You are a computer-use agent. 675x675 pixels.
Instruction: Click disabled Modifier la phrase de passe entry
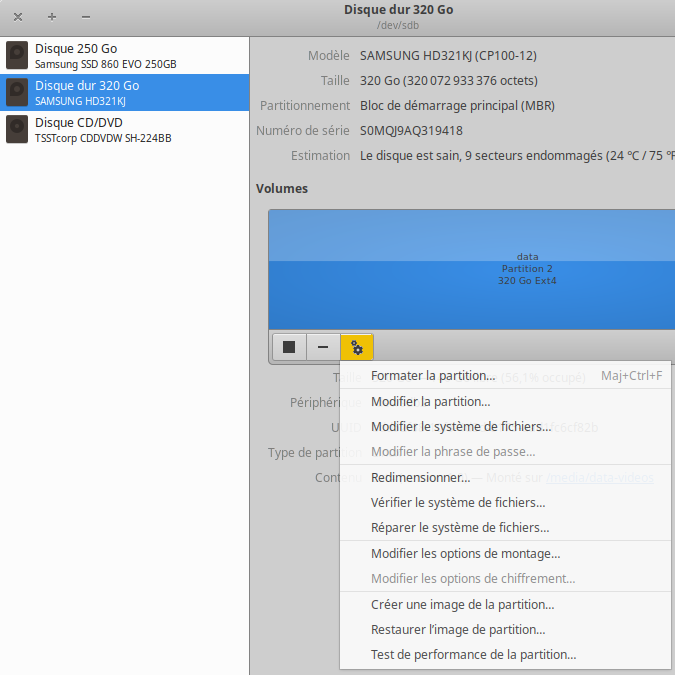505,452
